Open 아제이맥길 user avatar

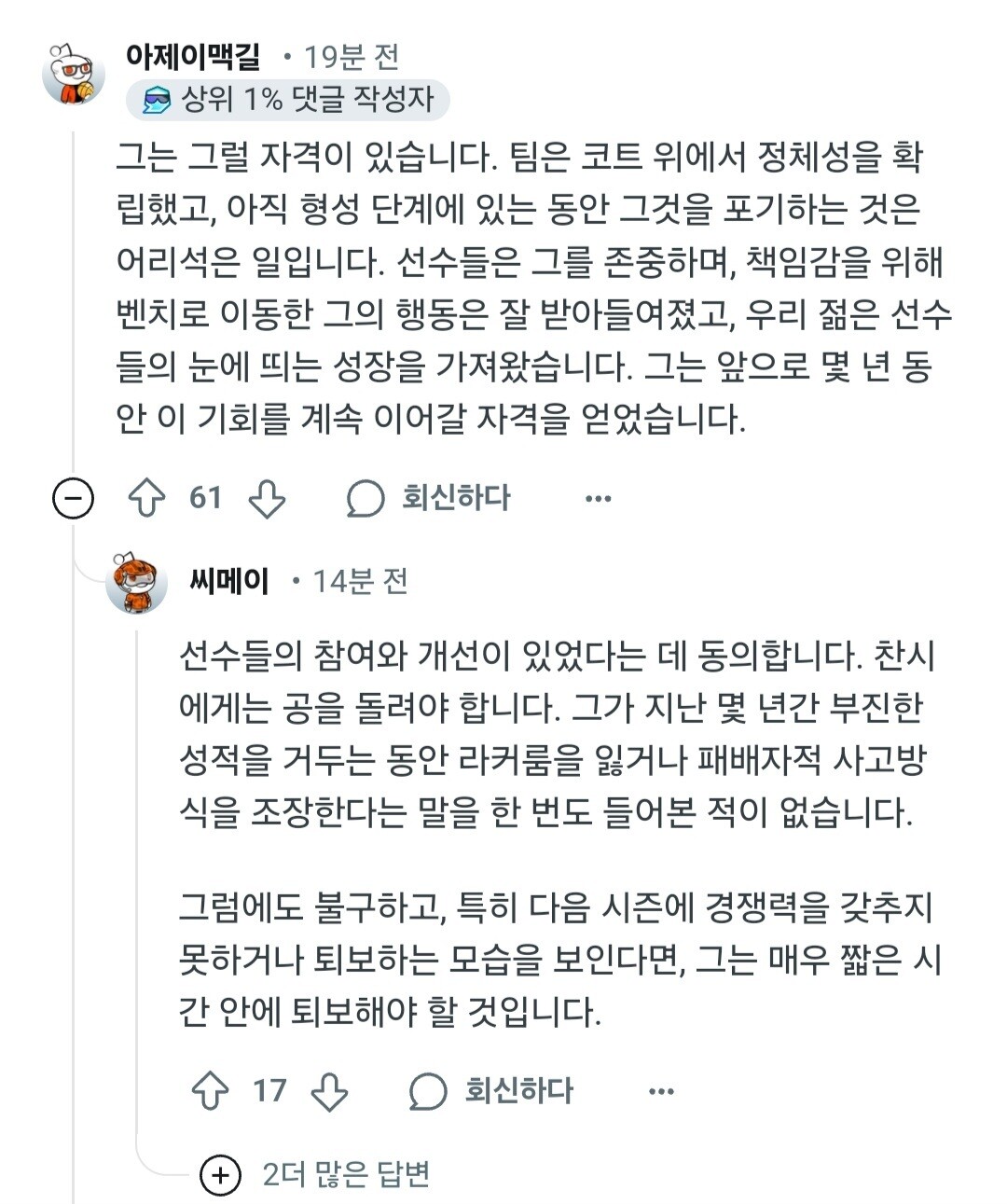[x=74, y=74]
